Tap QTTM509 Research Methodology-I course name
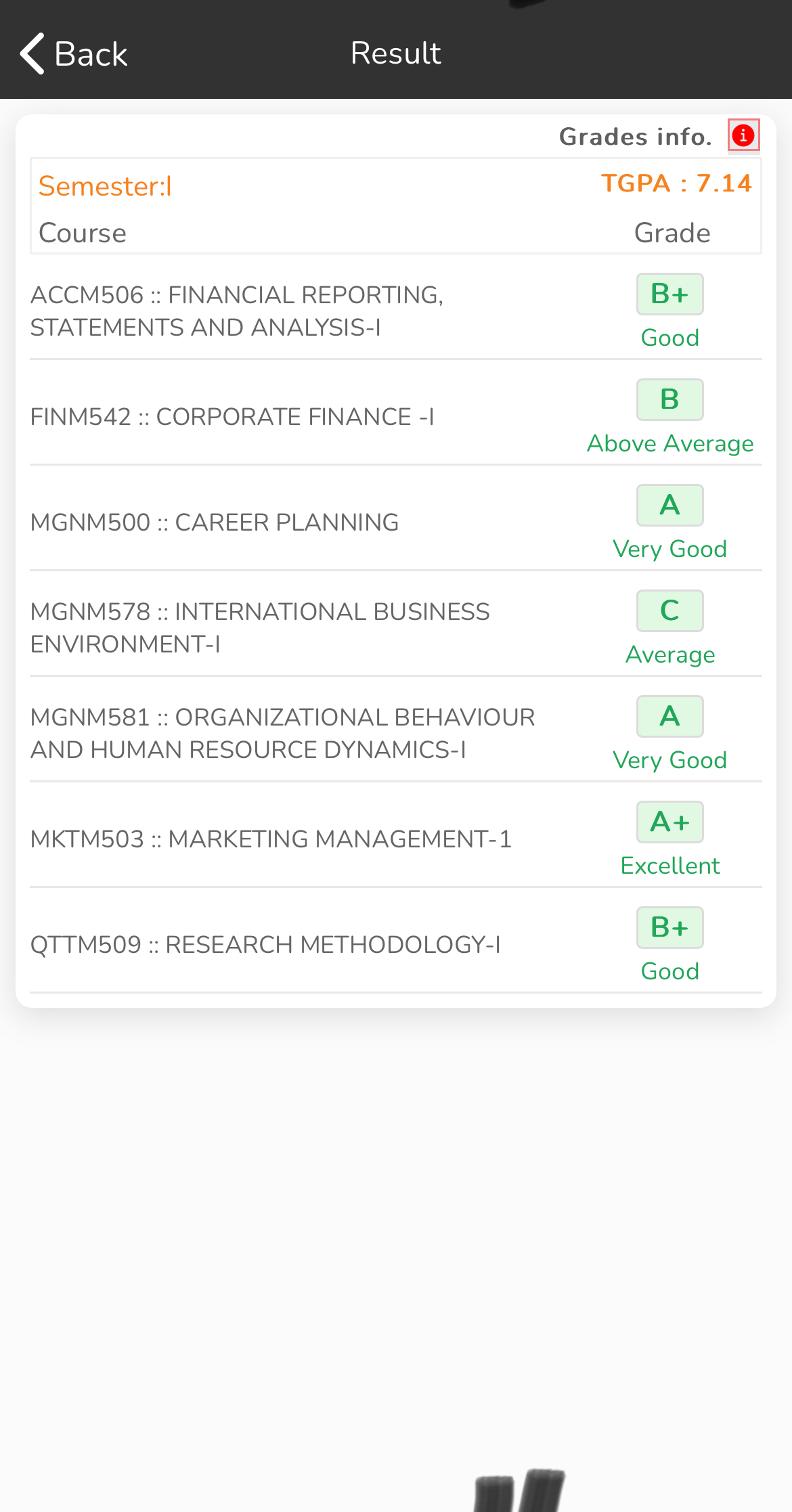The width and height of the screenshot is (792, 1512). 265,945
